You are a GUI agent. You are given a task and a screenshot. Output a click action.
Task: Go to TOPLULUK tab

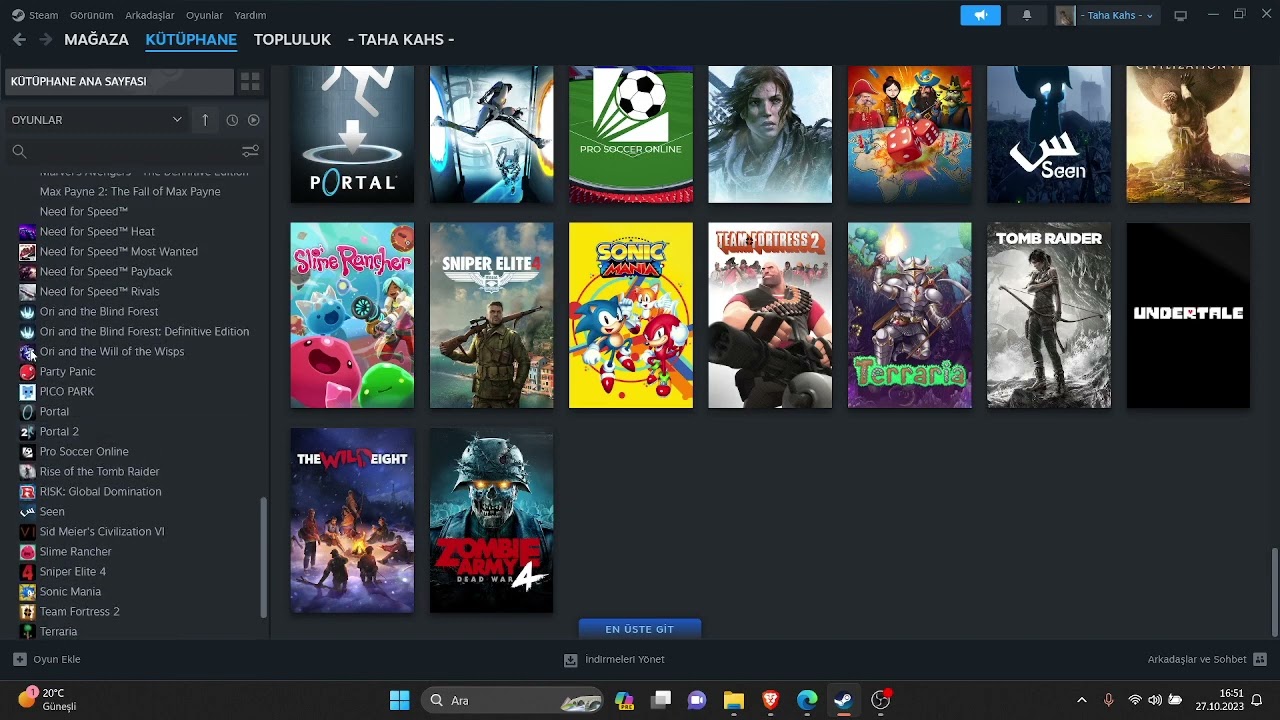click(x=292, y=39)
